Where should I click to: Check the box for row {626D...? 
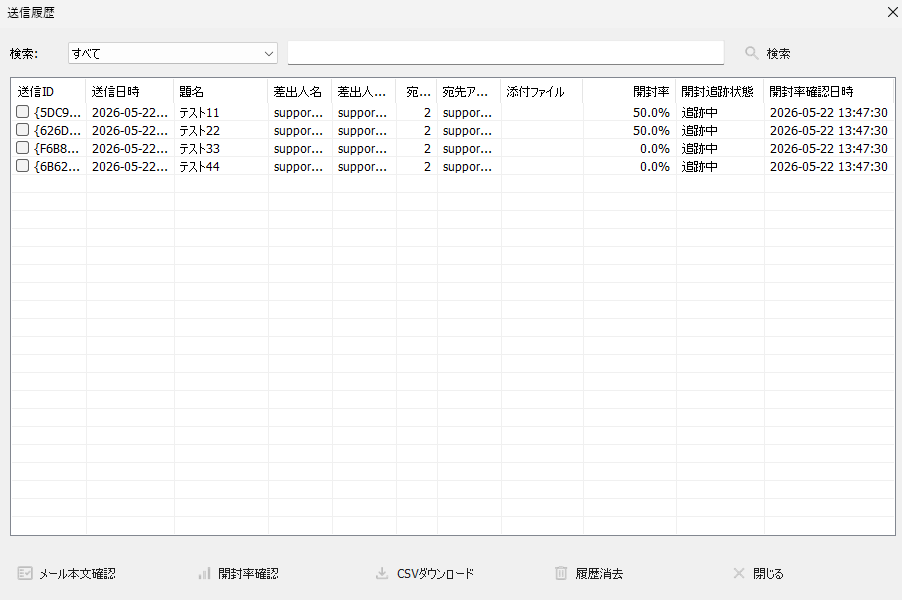(x=22, y=130)
